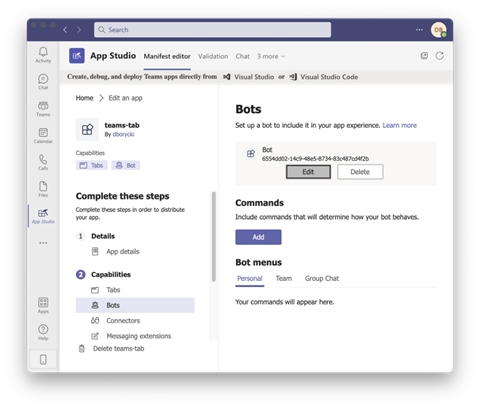Click the Messaging extensions pencil icon
This screenshot has height=408, width=480.
pyautogui.click(x=95, y=336)
